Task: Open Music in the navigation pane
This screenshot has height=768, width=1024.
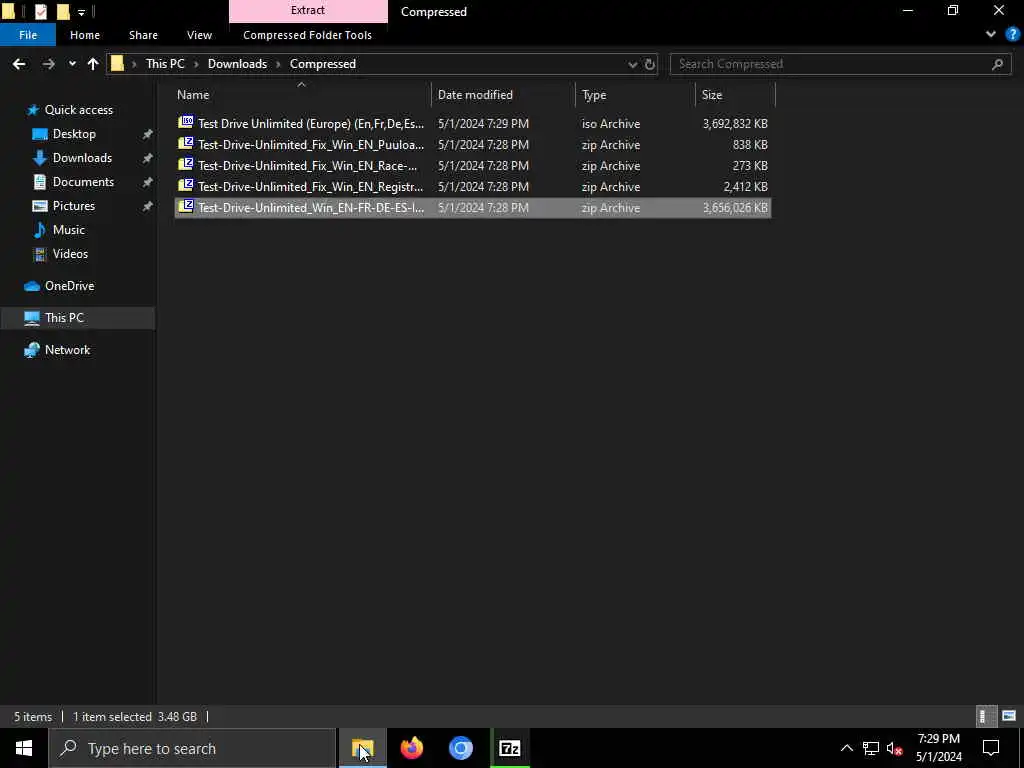Action: pyautogui.click(x=69, y=230)
